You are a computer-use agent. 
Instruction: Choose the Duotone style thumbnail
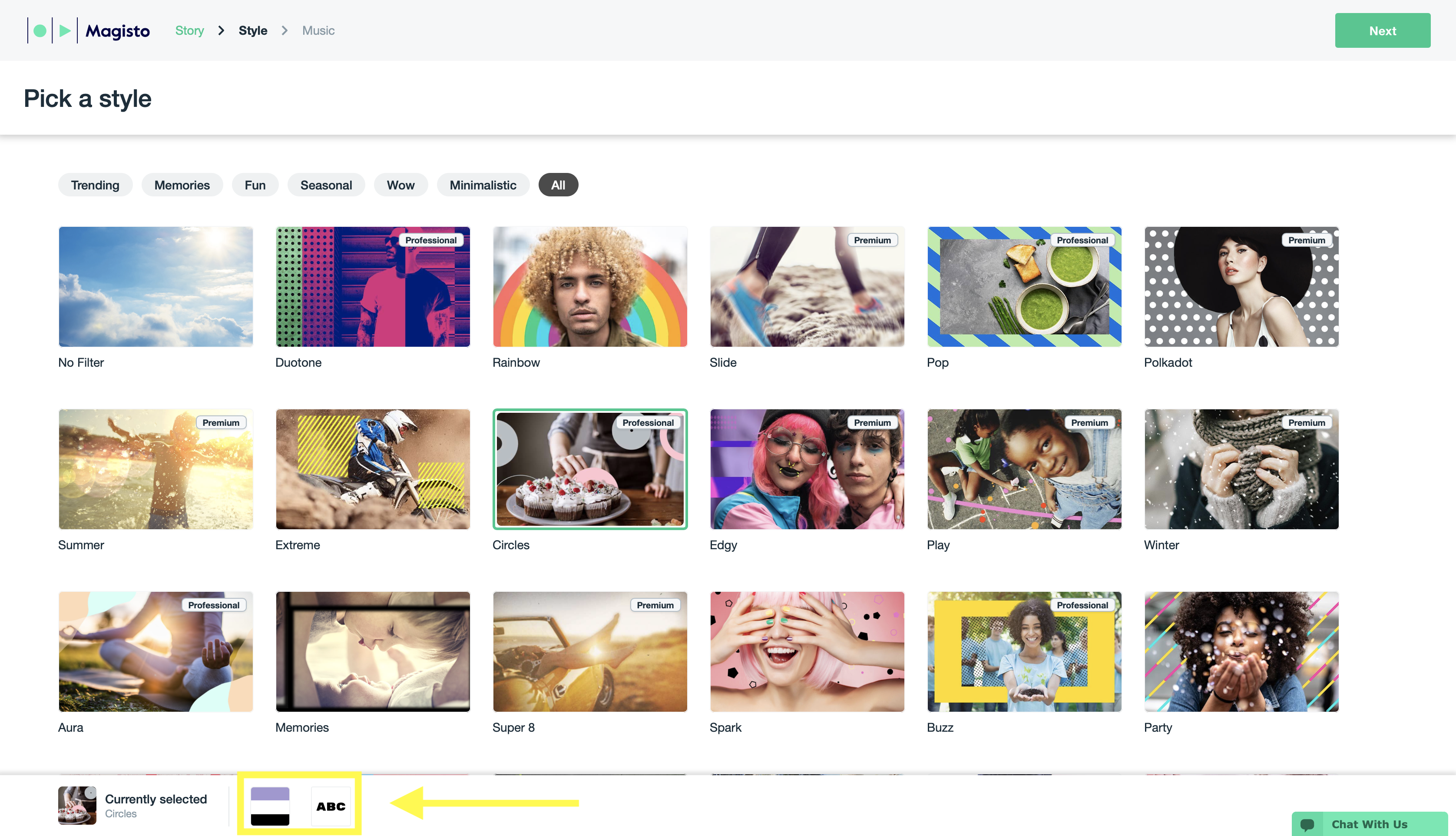[x=373, y=286]
